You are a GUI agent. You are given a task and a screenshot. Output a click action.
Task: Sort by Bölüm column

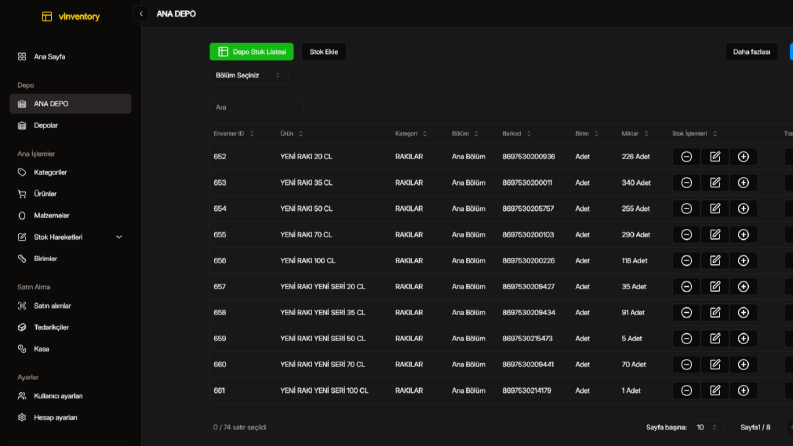[x=465, y=133]
